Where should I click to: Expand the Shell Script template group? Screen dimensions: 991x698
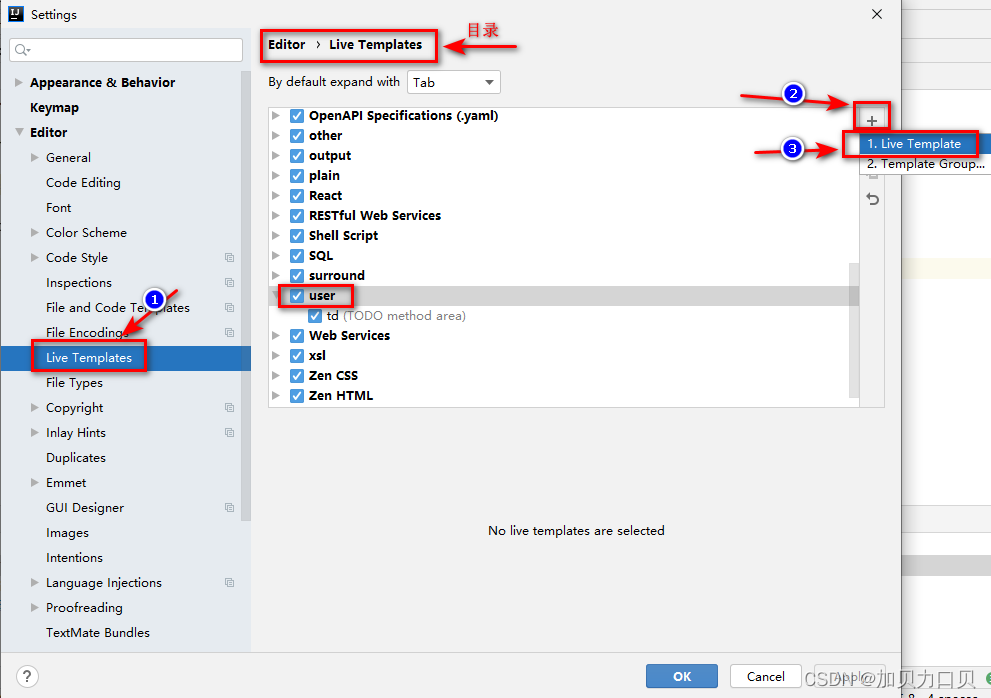[x=277, y=236]
